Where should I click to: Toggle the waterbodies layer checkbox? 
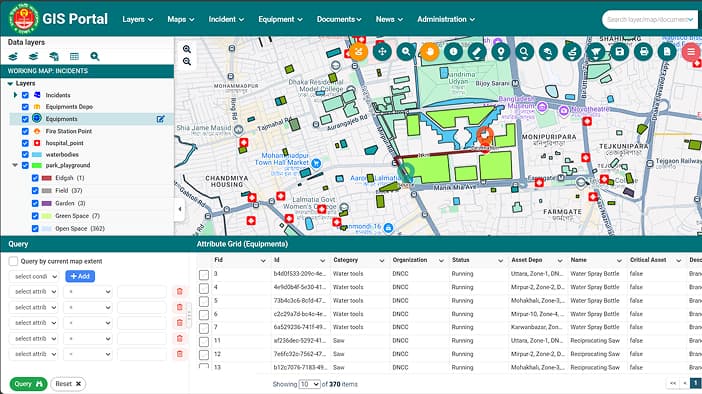(25, 154)
